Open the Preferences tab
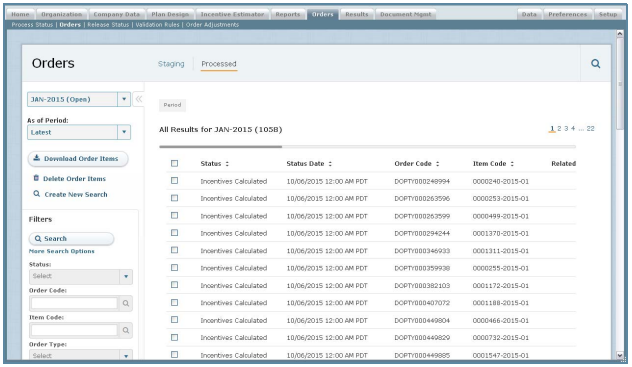Viewport: 632px width, 367px height. pos(568,14)
